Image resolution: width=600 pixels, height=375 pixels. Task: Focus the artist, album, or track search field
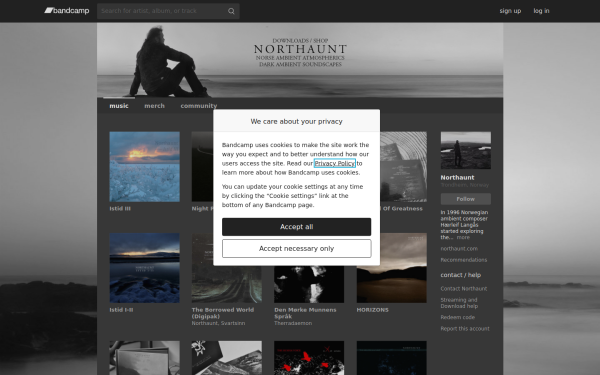[x=168, y=11]
